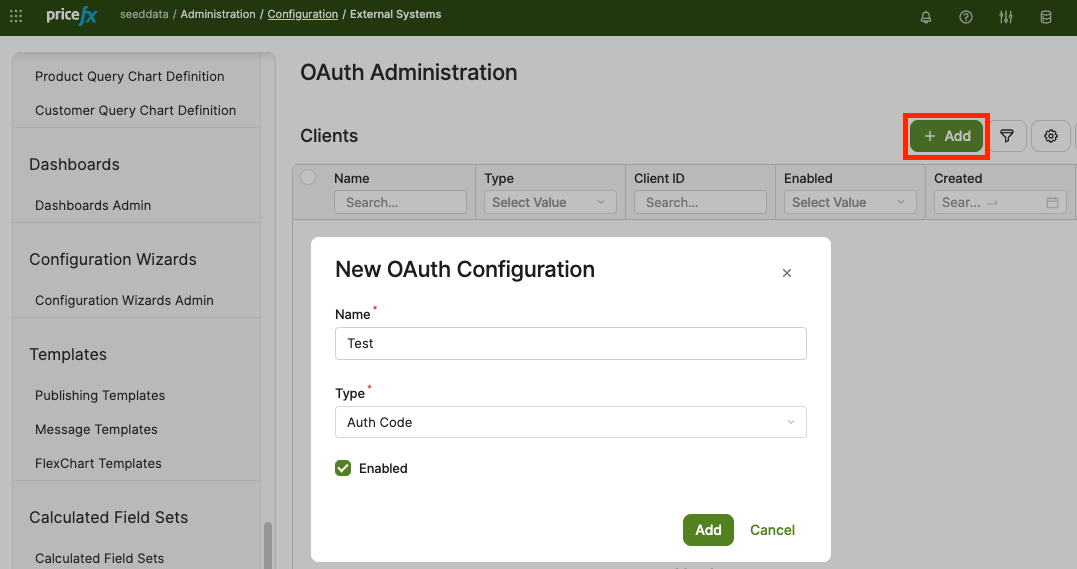1077x569 pixels.
Task: Go to Configuration breadcrumb link
Action: [303, 14]
